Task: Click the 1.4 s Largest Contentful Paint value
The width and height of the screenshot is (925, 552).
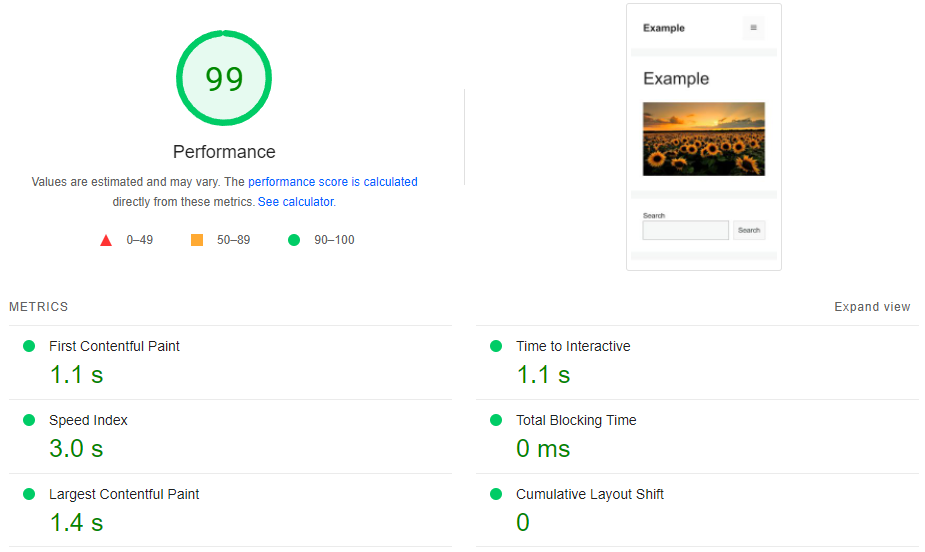Action: (76, 523)
